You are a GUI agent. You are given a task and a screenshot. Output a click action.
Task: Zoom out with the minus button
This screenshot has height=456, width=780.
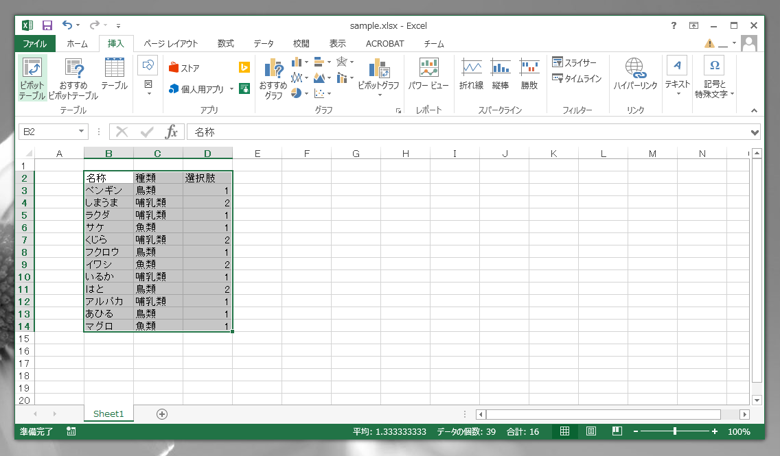[636, 431]
